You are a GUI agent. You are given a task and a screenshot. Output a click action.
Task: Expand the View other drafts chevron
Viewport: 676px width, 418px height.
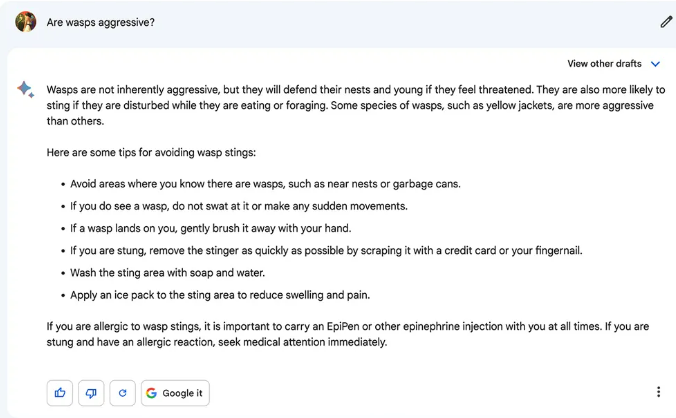655,64
